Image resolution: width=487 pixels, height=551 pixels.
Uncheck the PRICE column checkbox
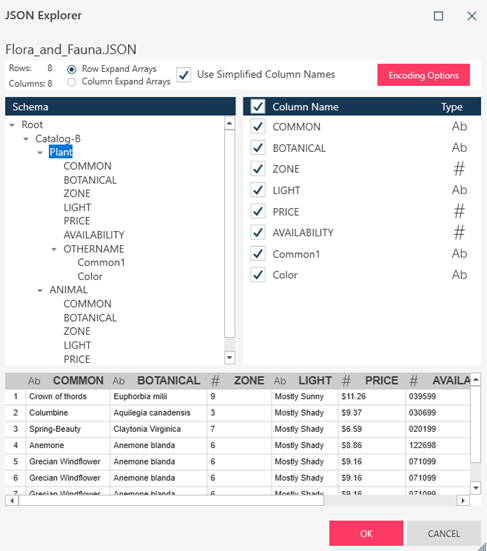pos(258,211)
